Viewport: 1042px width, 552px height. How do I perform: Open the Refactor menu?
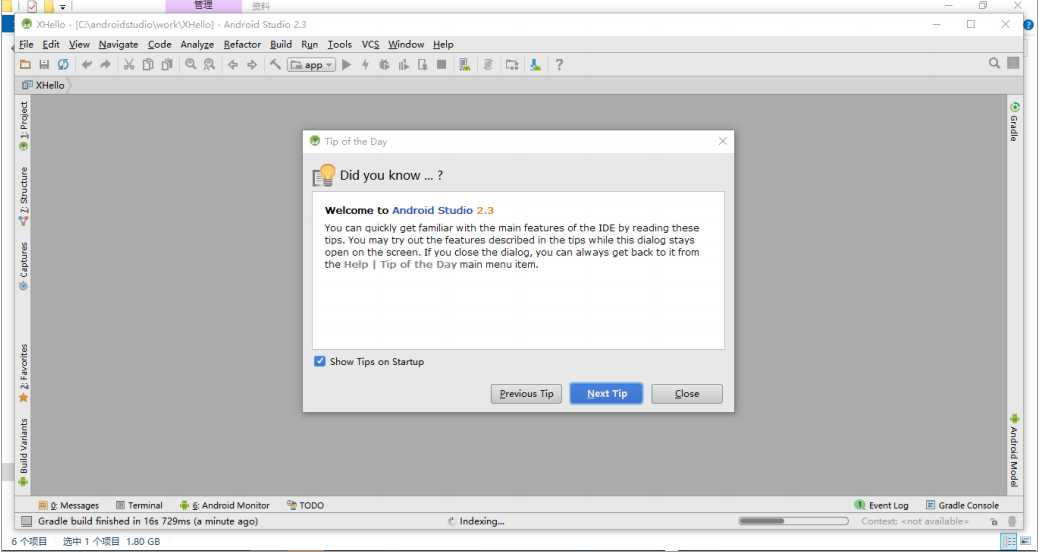pos(242,45)
